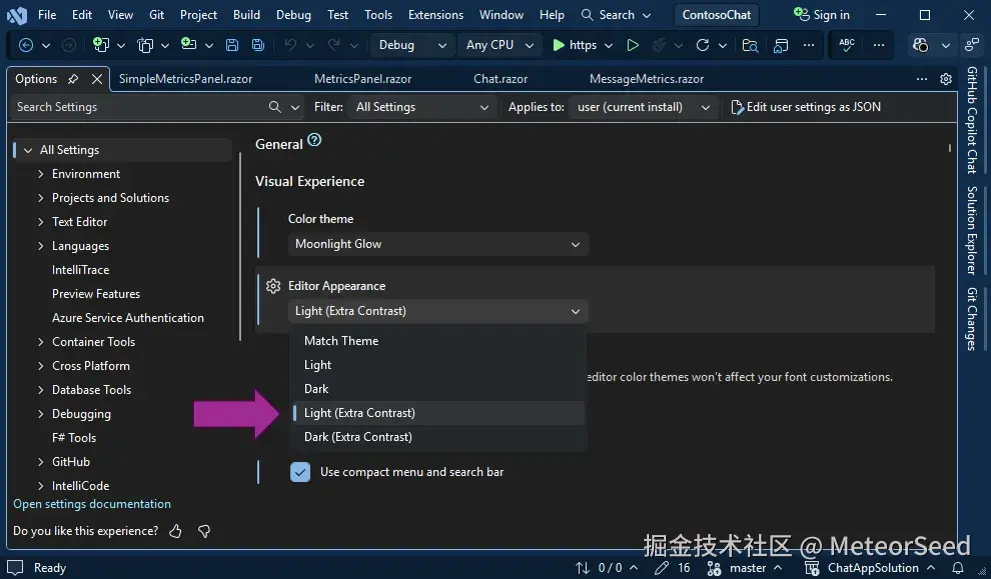Click the Hot Reload flame icon
This screenshot has width=991, height=579.
tap(659, 45)
